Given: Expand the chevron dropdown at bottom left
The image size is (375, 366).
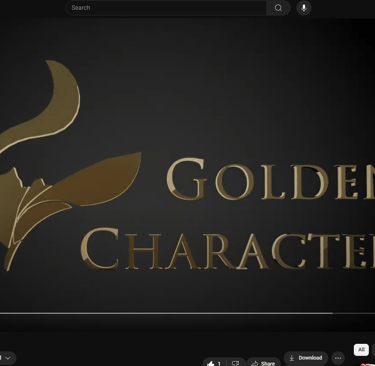Looking at the screenshot, I should 7,358.
